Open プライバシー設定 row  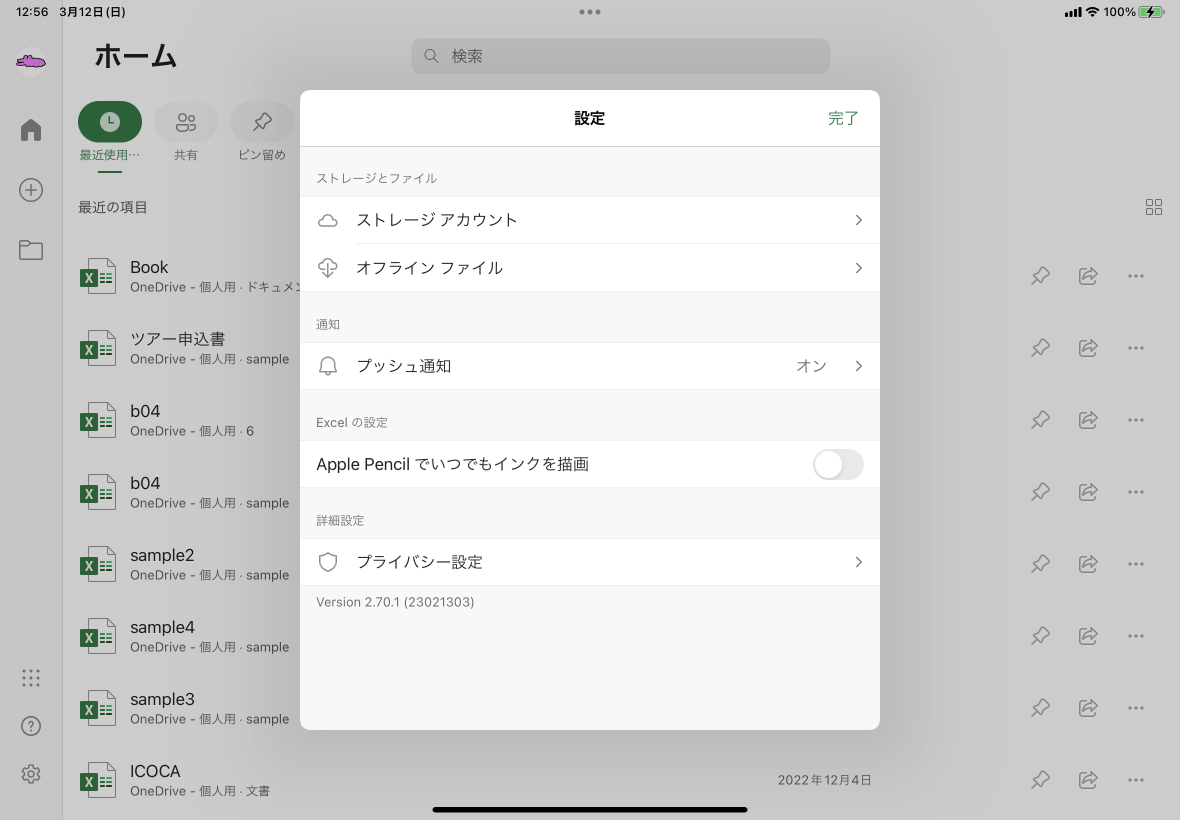coord(589,562)
